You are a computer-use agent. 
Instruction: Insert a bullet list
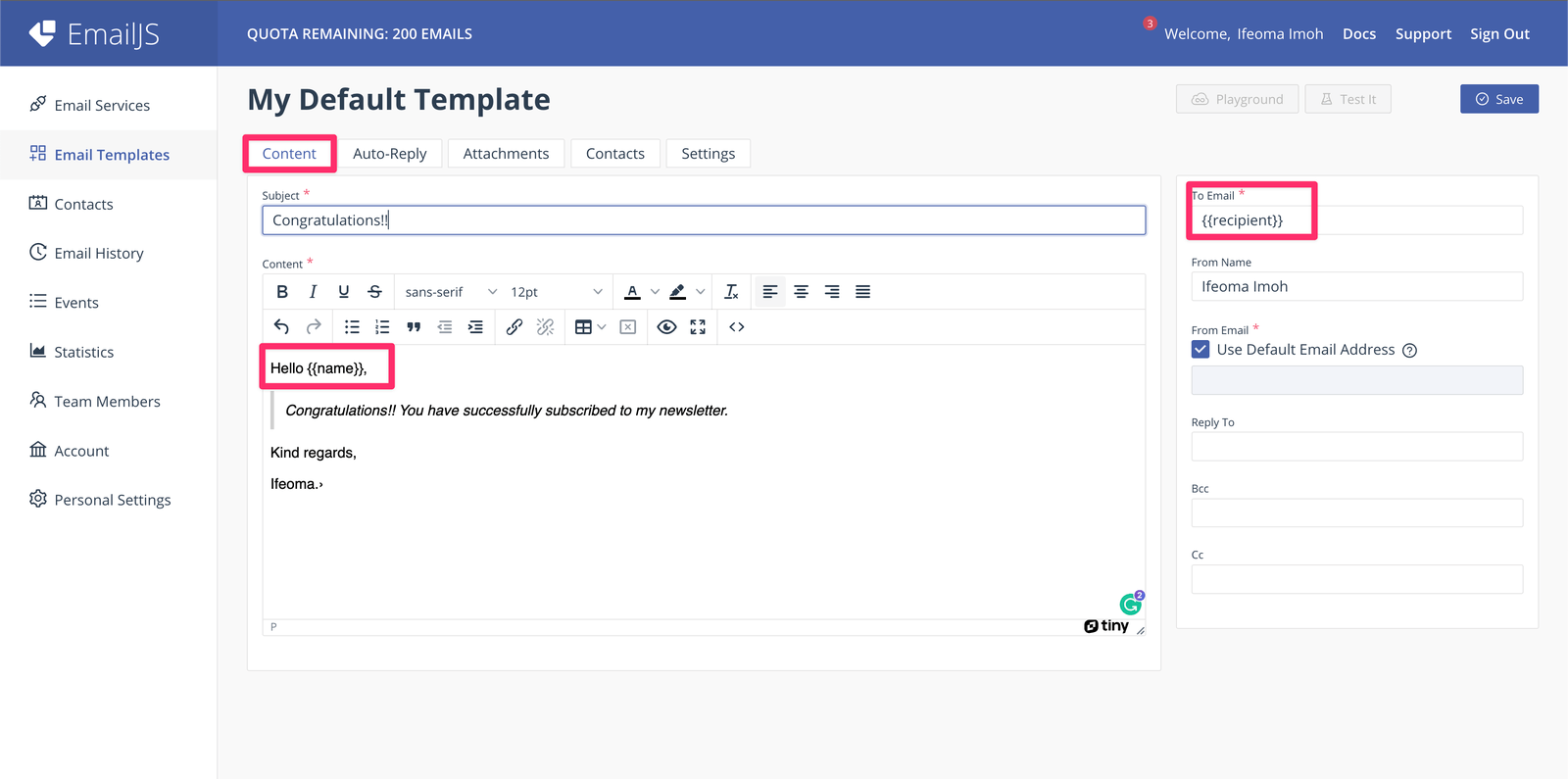pyautogui.click(x=352, y=327)
